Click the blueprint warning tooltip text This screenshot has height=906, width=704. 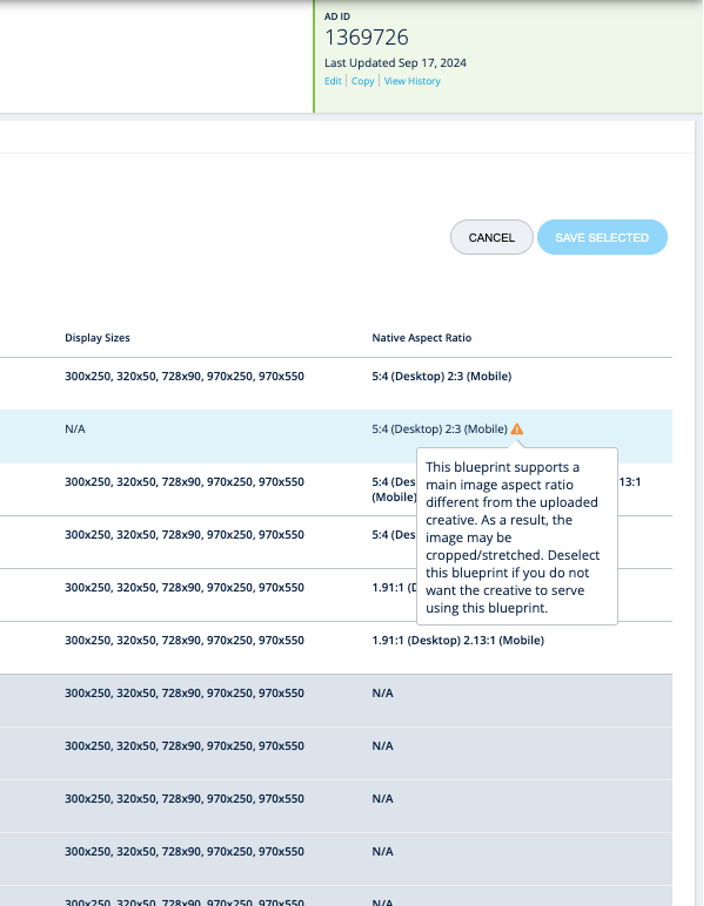point(516,537)
